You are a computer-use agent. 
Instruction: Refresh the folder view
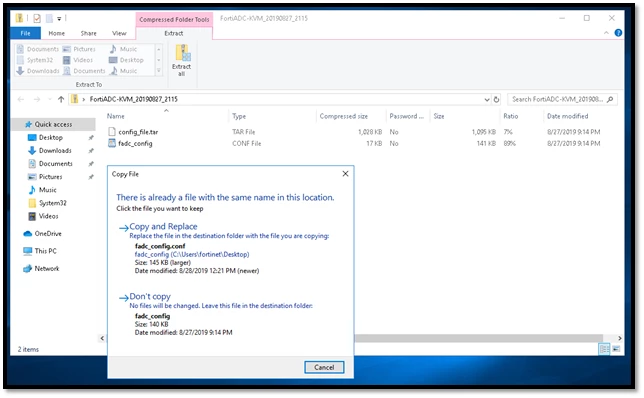pyautogui.click(x=496, y=99)
